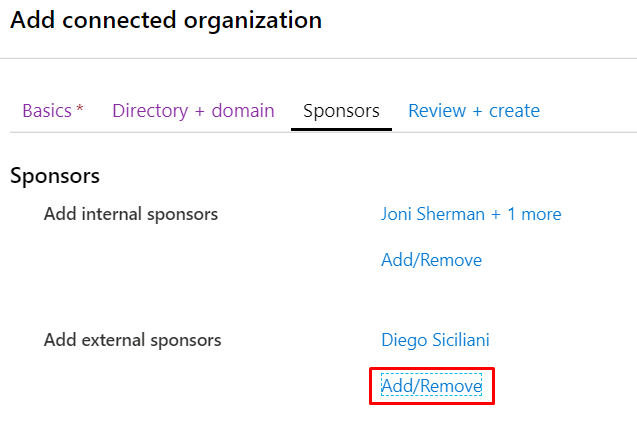
Task: Click Add/Remove under internal sponsors
Action: tap(431, 260)
